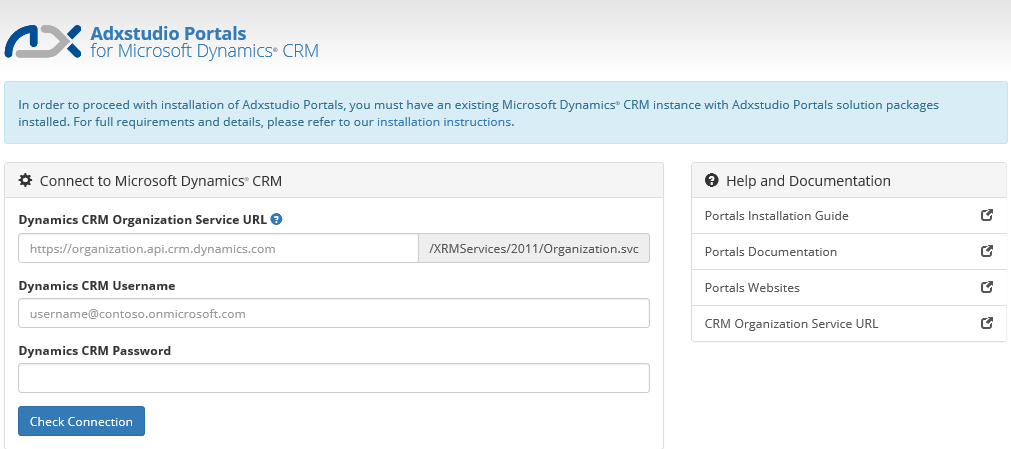Click the help icon beside Organization Service URL
The width and height of the screenshot is (1011, 449).
(x=277, y=219)
